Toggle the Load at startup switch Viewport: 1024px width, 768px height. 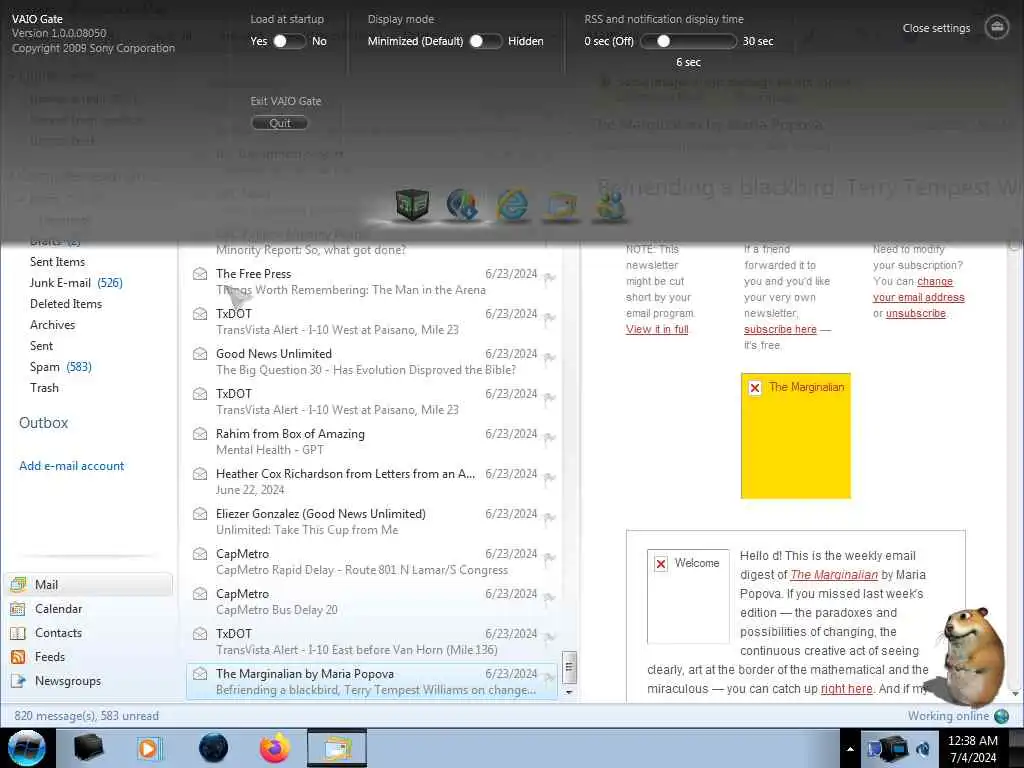click(x=289, y=41)
